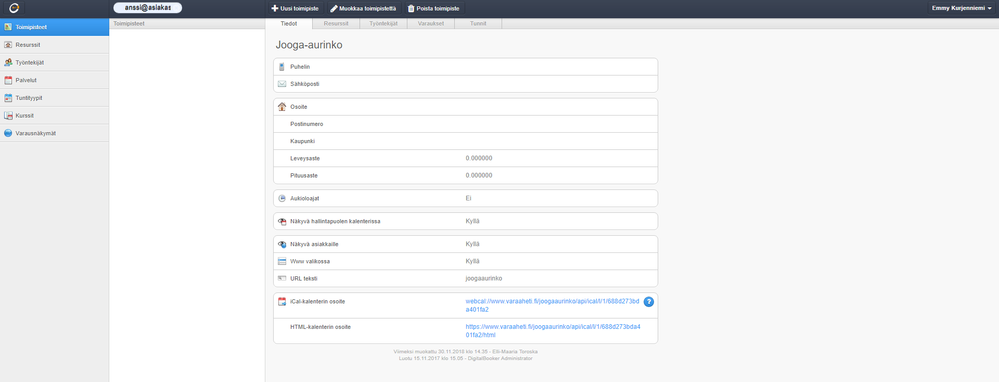
Task: Switch to the Resurssit tab
Action: [336, 24]
